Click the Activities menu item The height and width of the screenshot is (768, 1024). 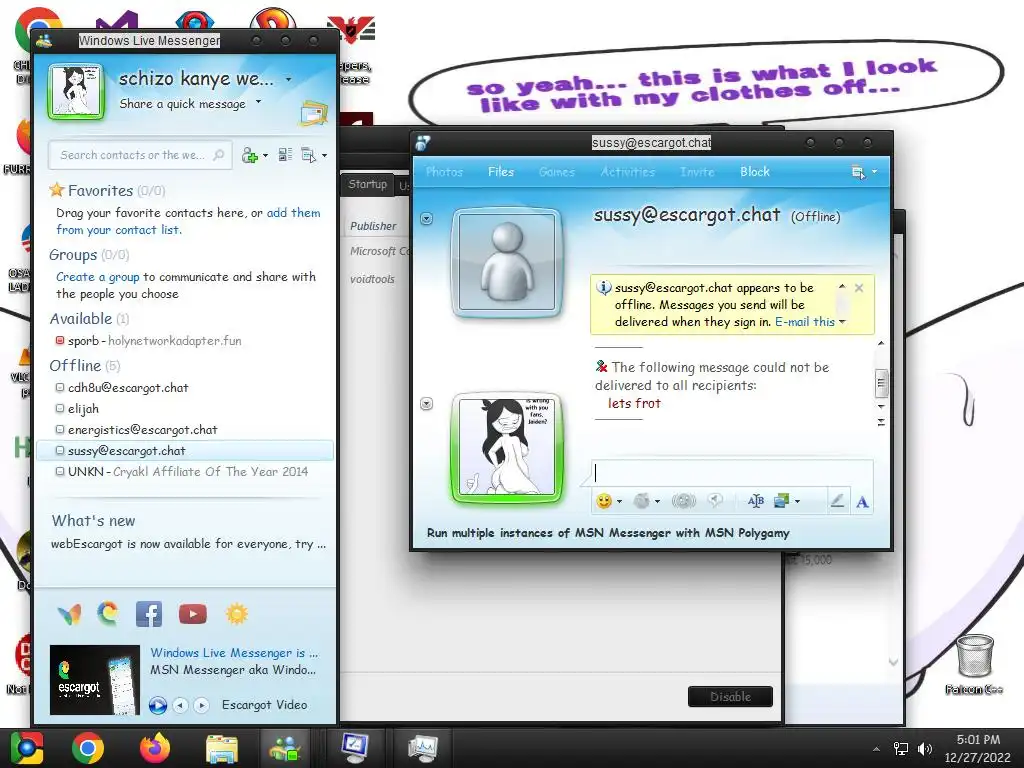(628, 172)
